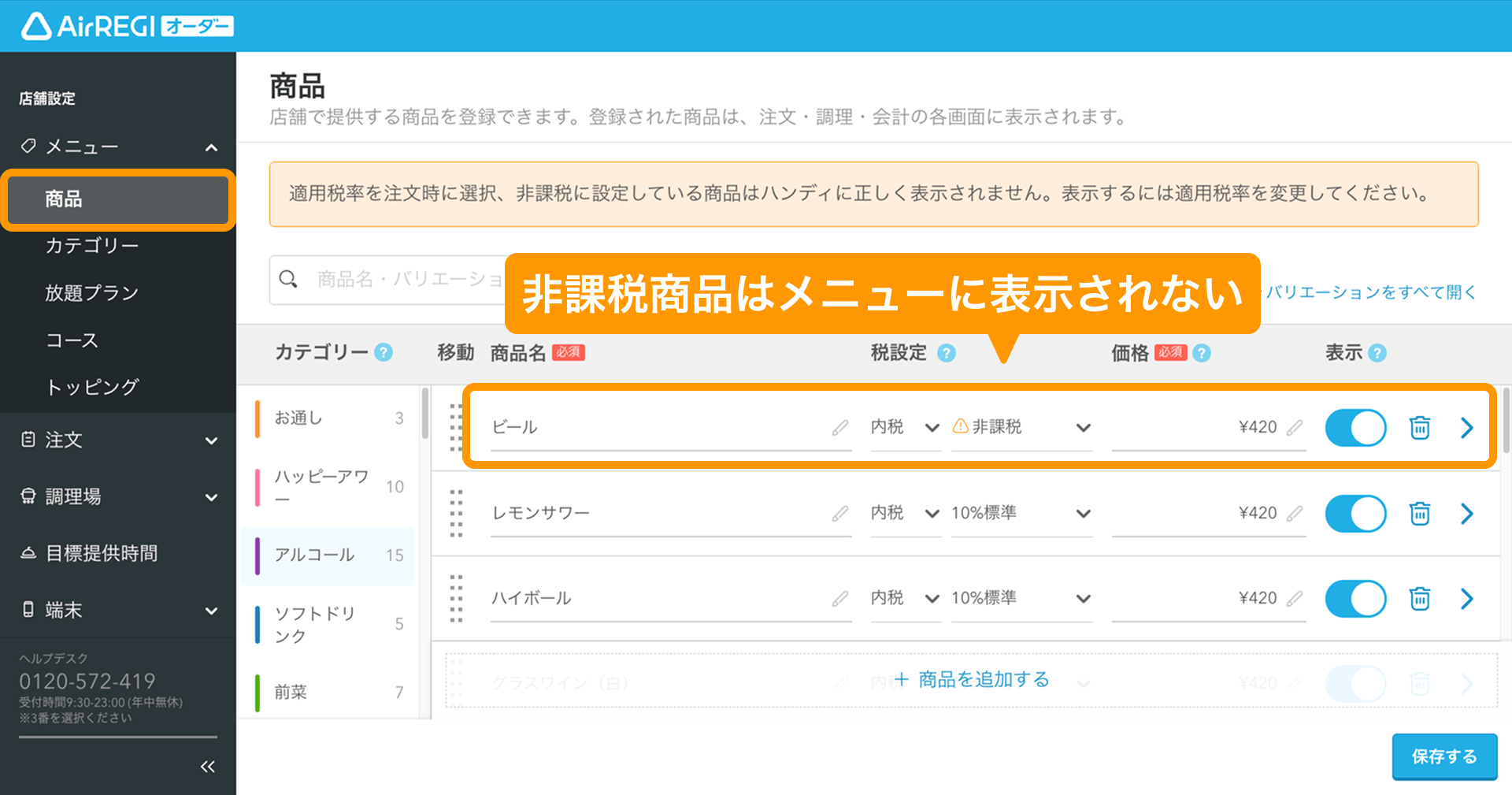Edit レモンサワー name with pencil icon
Screen dimensions: 1512x795
tap(840, 514)
